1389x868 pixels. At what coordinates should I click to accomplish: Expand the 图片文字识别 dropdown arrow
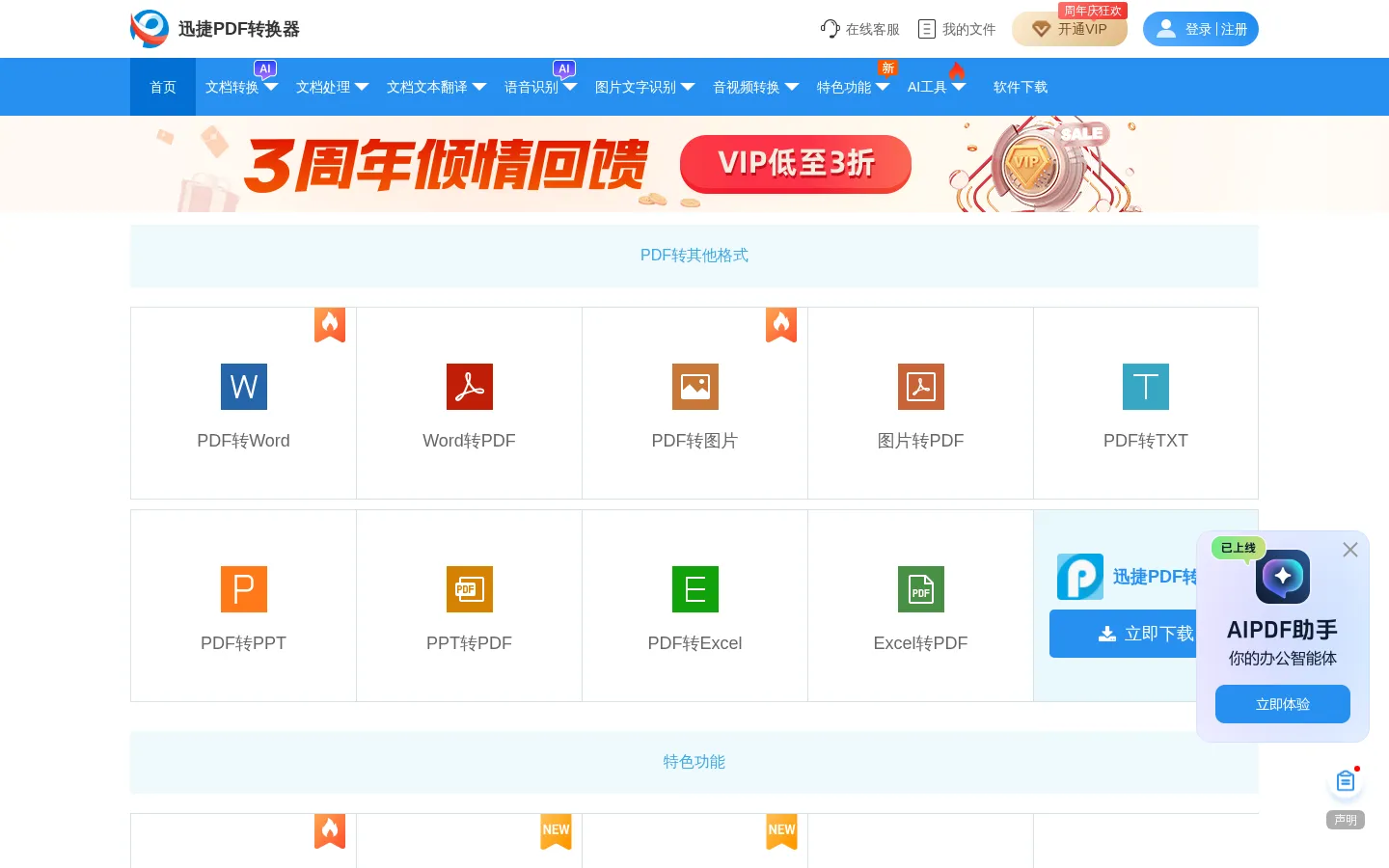(x=688, y=87)
